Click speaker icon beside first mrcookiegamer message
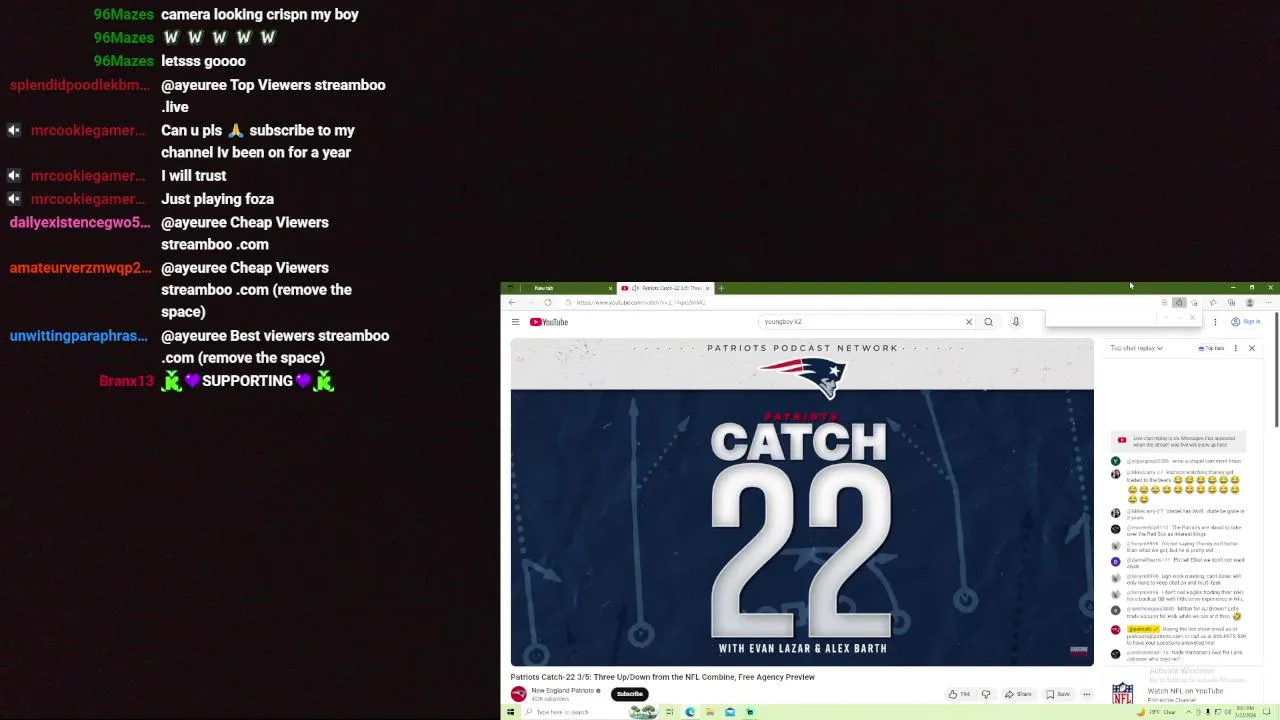The height and width of the screenshot is (720, 1280). click(14, 130)
